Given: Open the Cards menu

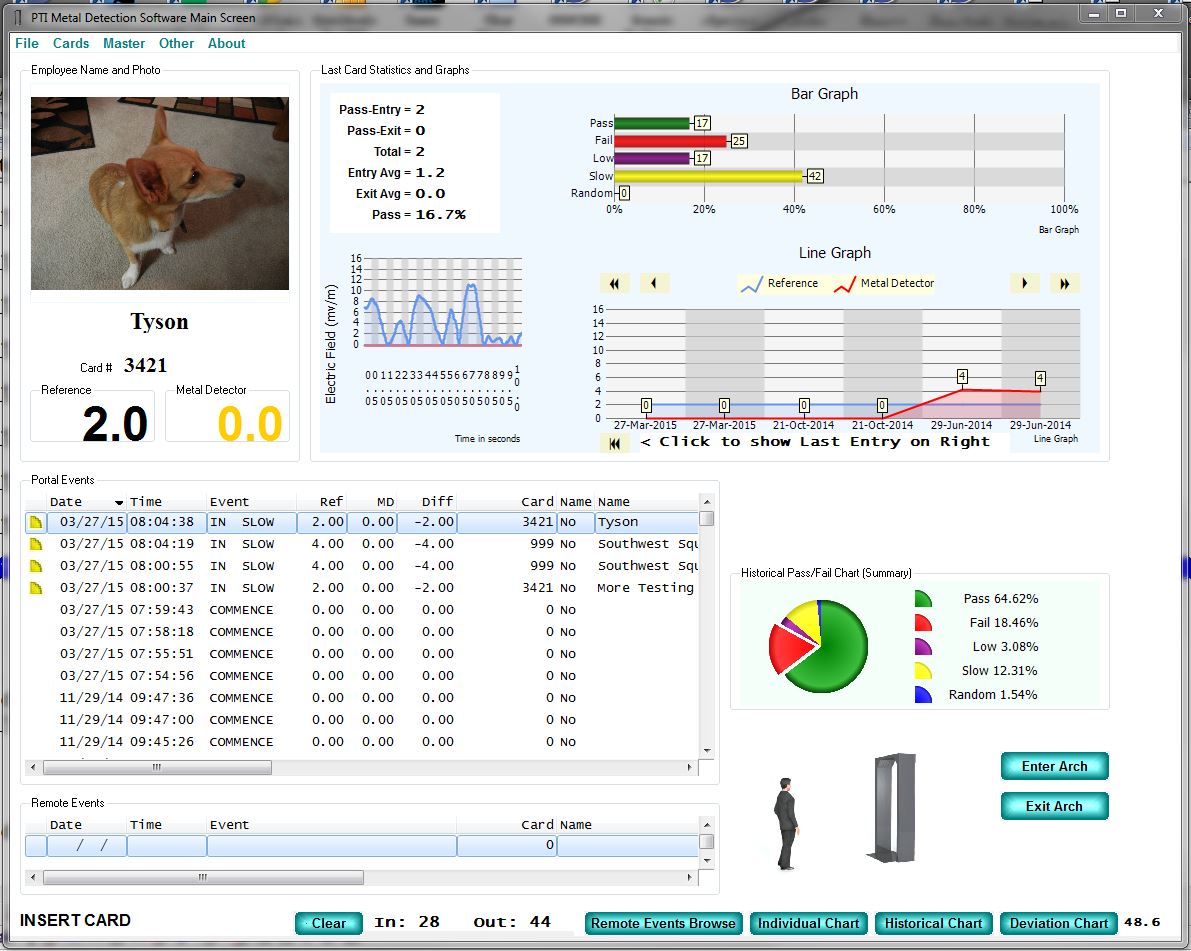Looking at the screenshot, I should coord(71,43).
